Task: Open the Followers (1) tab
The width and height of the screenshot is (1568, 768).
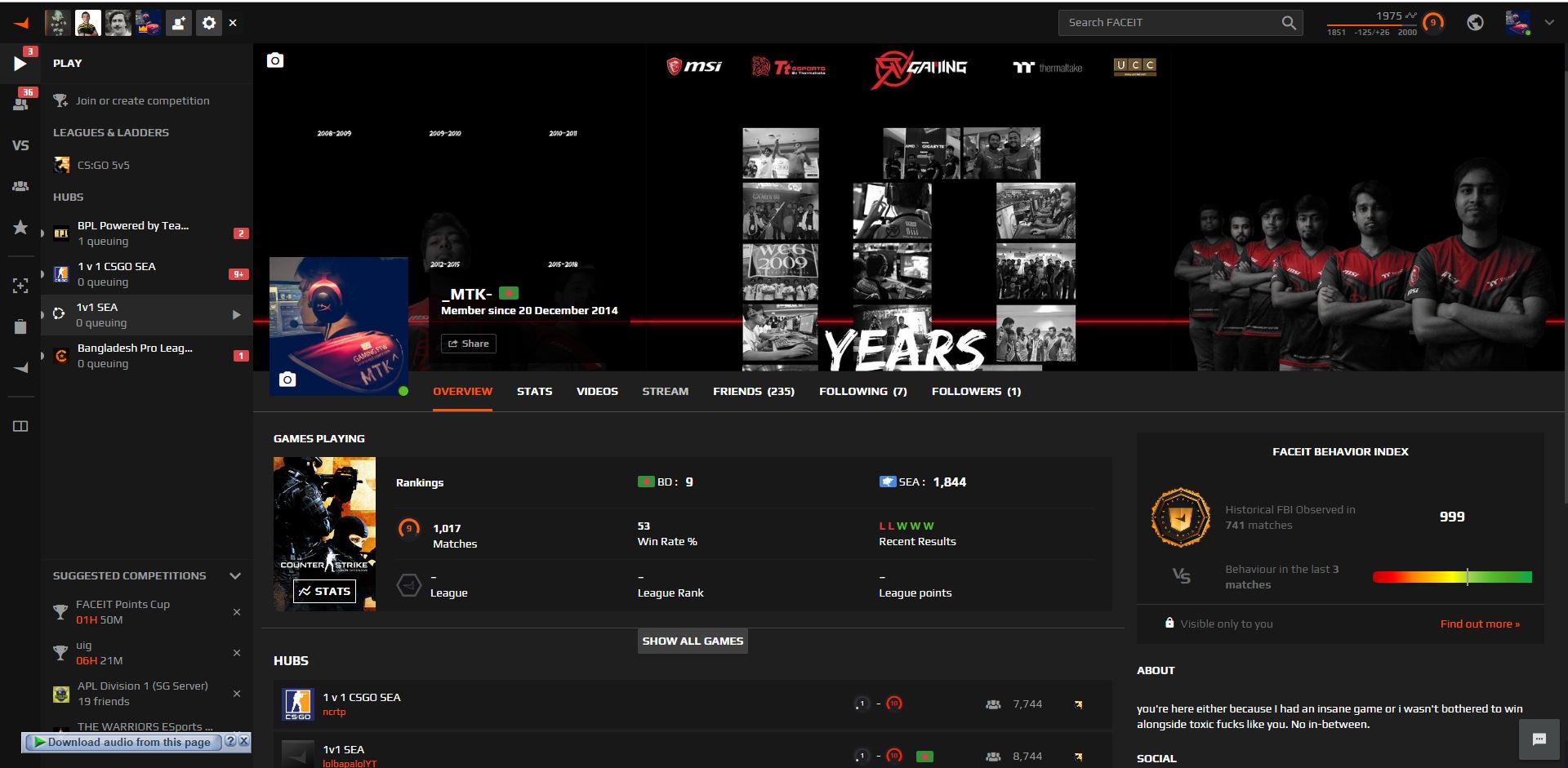Action: 977,392
